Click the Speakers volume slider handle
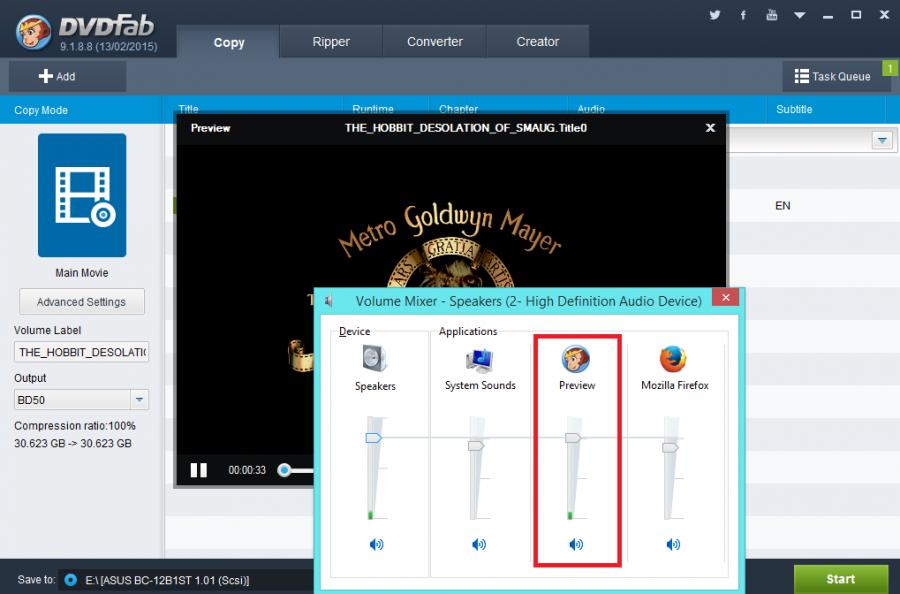Screen dimensions: 900x594 click(x=374, y=438)
